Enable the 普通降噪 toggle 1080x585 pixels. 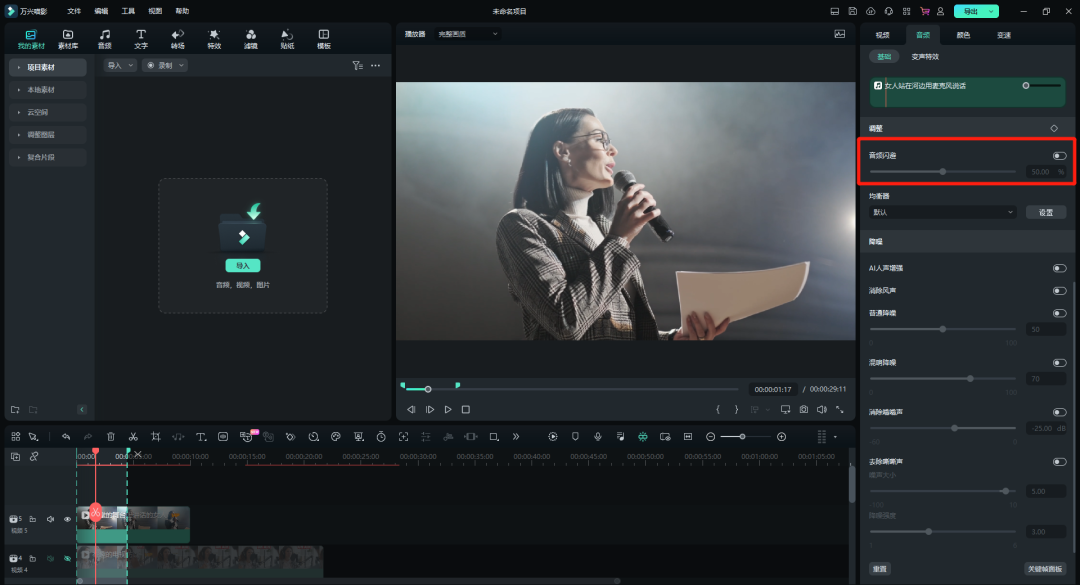(x=1059, y=313)
